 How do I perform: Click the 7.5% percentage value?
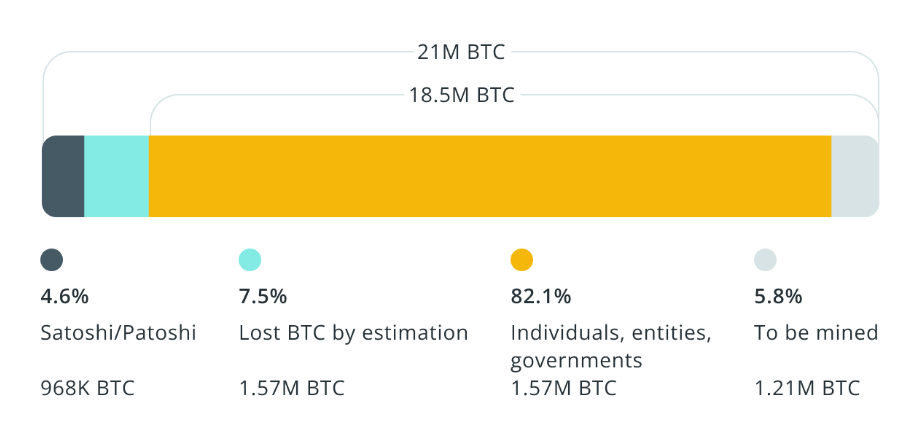pos(263,296)
